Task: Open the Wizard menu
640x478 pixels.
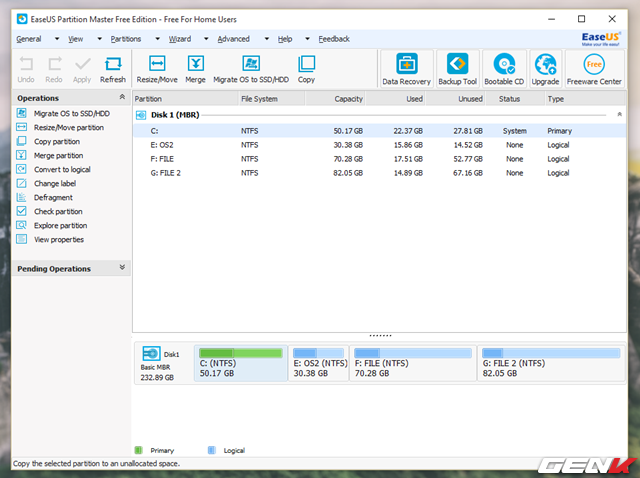Action: coord(180,39)
